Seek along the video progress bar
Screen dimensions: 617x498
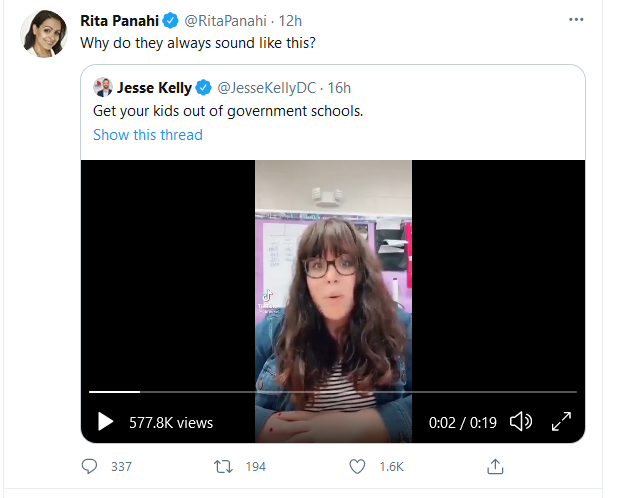point(332,391)
